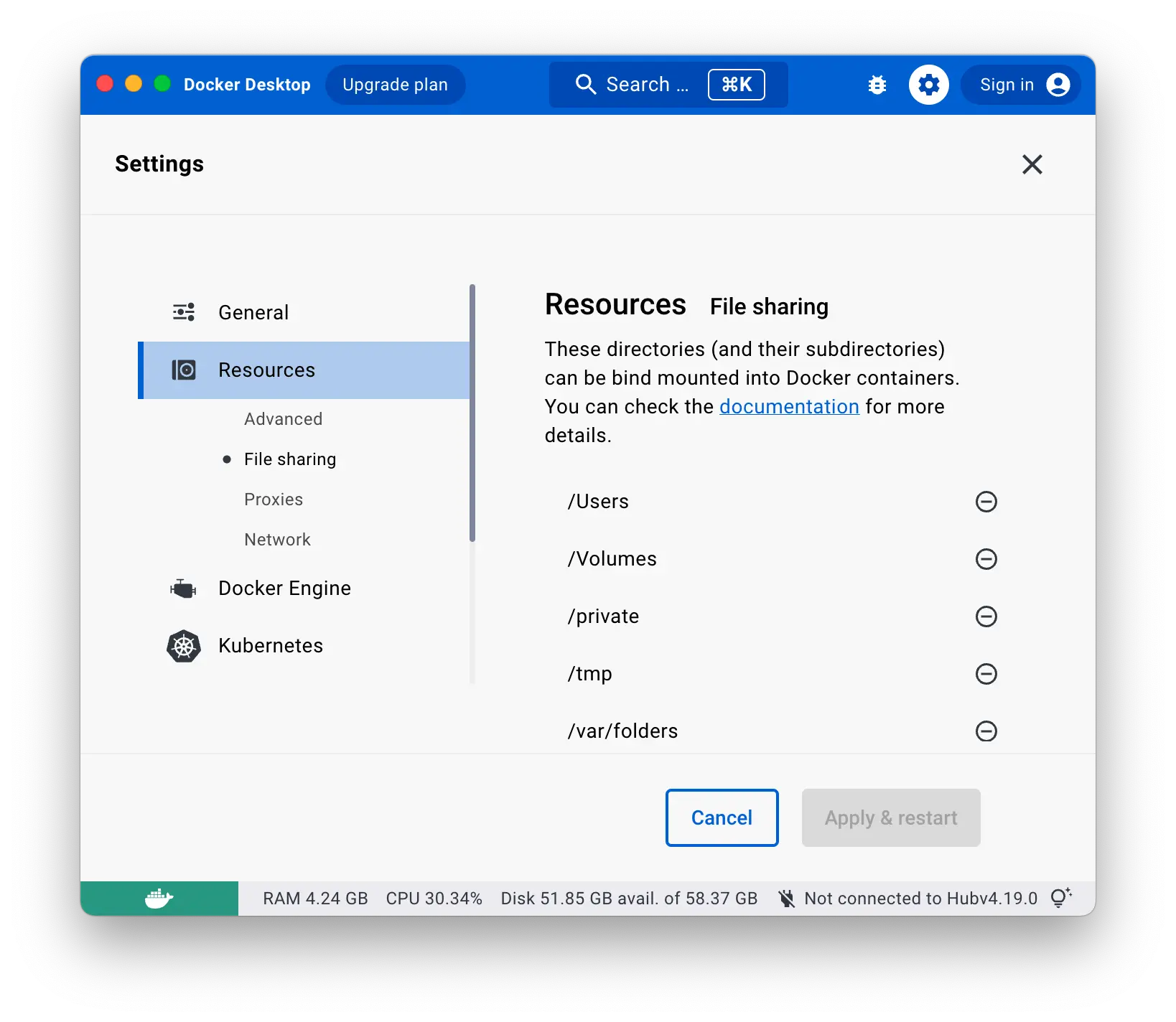The width and height of the screenshot is (1176, 1022).
Task: Remove the /tmp shared directory
Action: coord(986,674)
